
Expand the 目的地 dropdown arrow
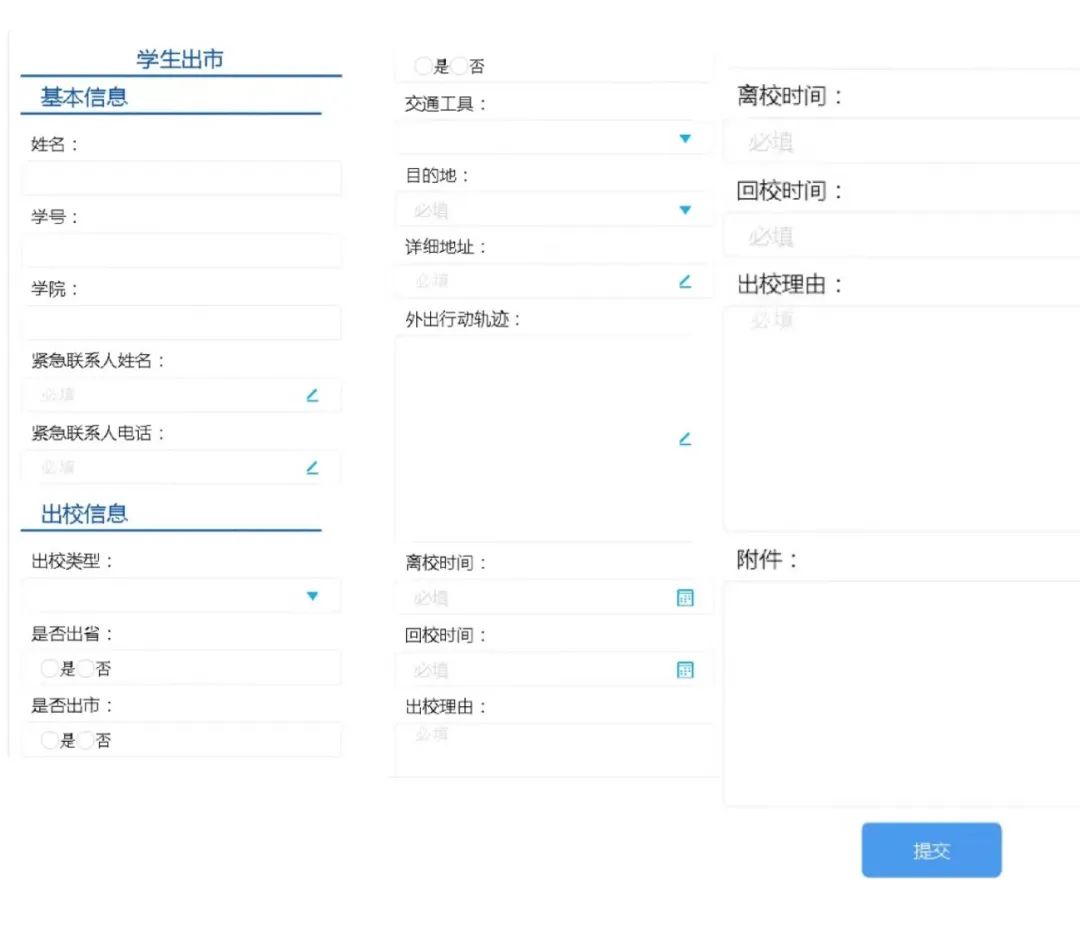pos(685,210)
